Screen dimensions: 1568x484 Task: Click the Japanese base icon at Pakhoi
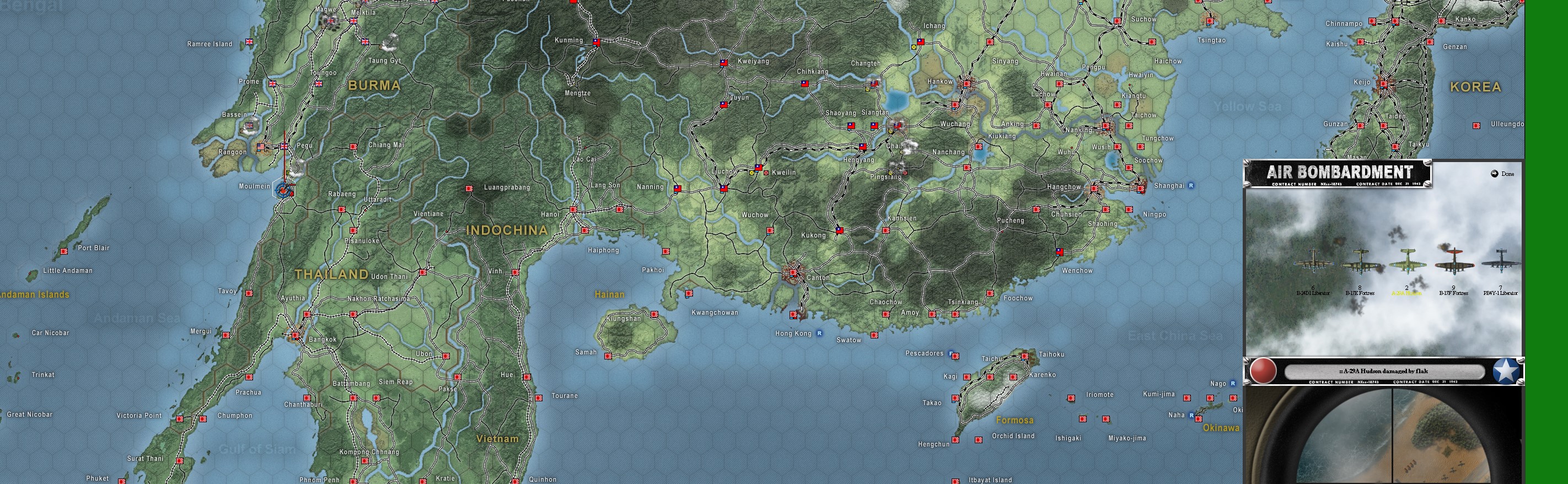pos(665,251)
